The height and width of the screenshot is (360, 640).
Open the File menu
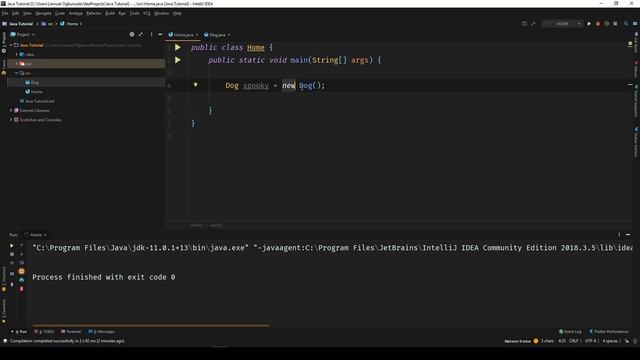(x=5, y=13)
